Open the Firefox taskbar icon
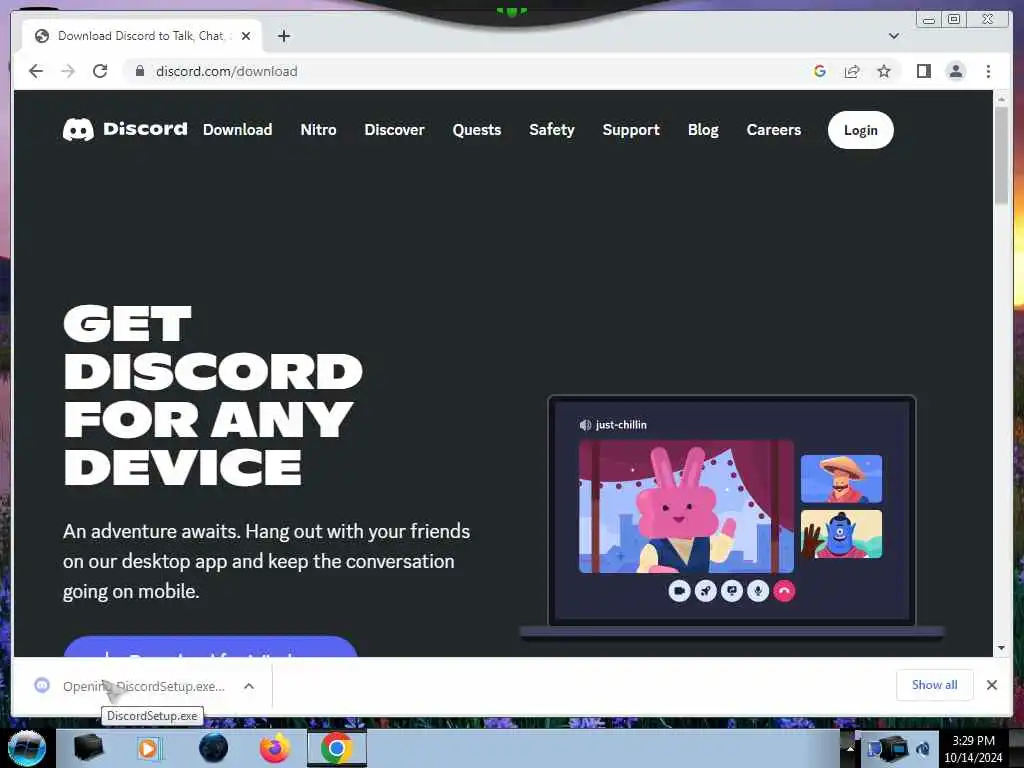The height and width of the screenshot is (768, 1024). (x=274, y=748)
